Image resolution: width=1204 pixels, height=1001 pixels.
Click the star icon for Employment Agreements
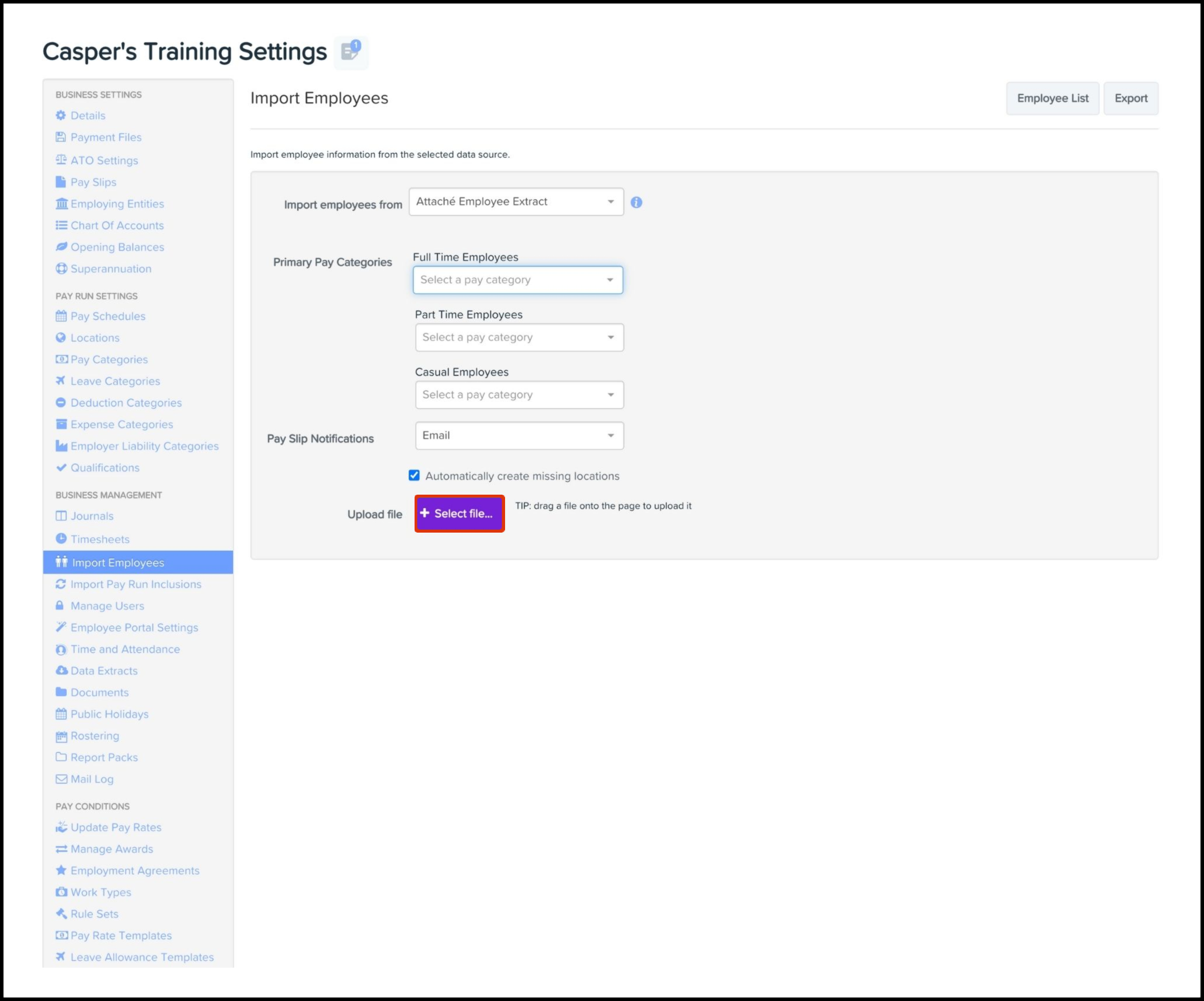click(x=61, y=870)
